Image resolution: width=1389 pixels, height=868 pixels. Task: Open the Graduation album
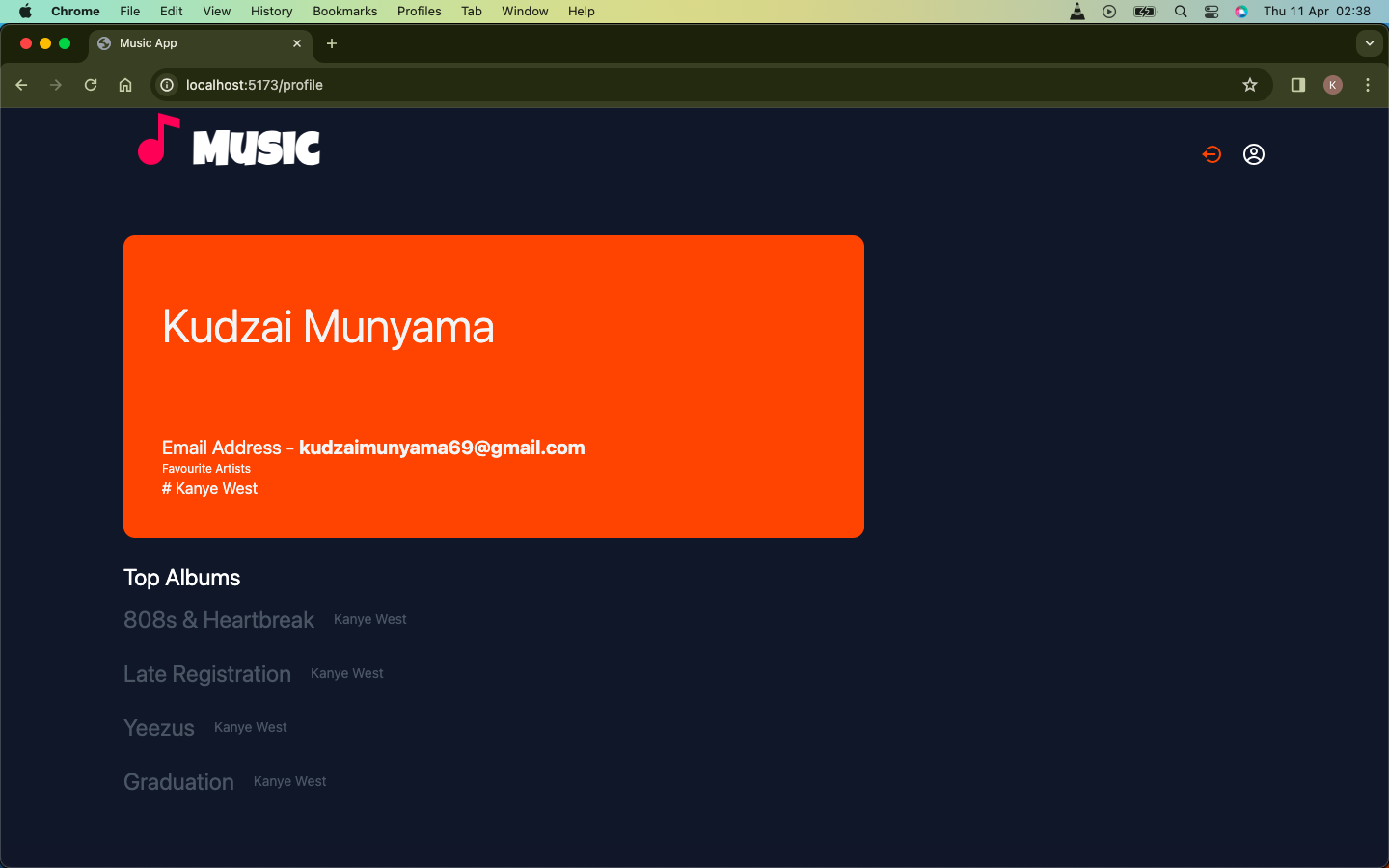178,782
